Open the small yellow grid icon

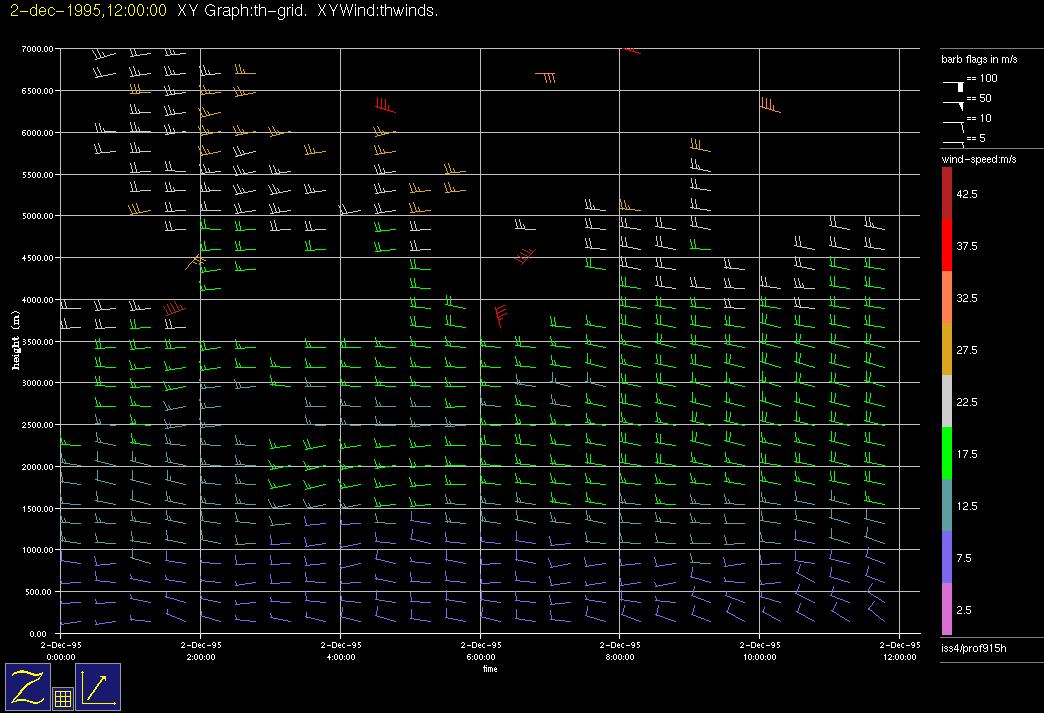click(x=62, y=699)
